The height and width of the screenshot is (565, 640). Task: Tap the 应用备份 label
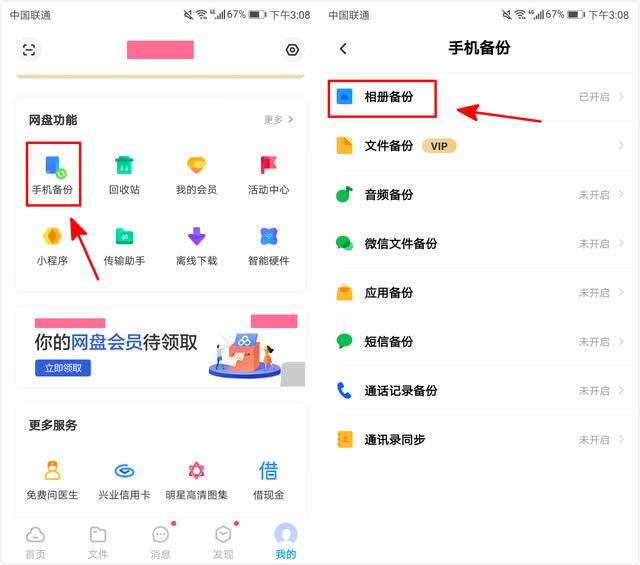389,293
